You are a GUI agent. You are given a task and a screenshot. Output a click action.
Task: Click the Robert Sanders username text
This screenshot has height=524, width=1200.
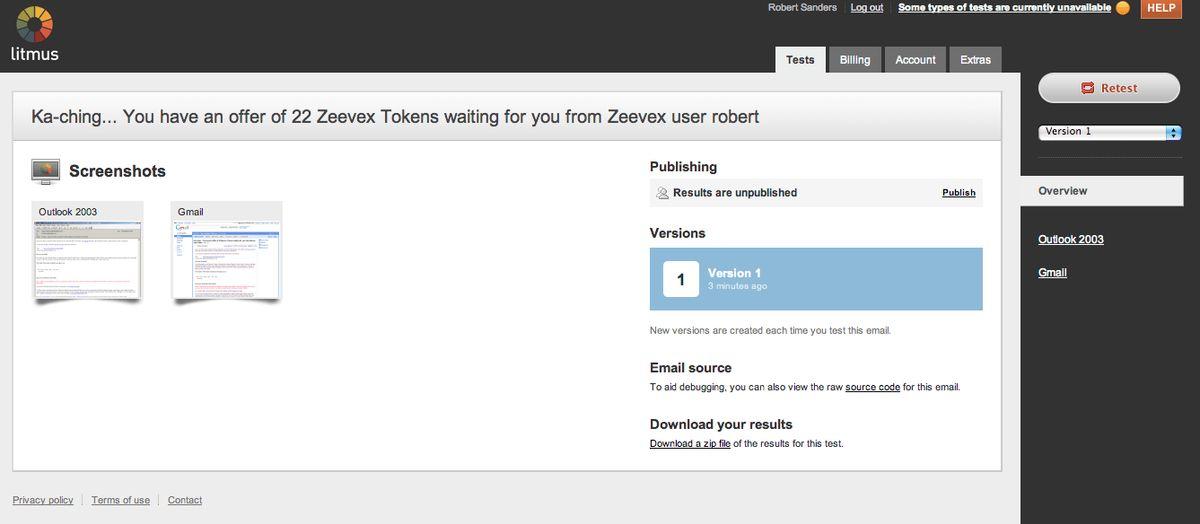click(x=802, y=8)
